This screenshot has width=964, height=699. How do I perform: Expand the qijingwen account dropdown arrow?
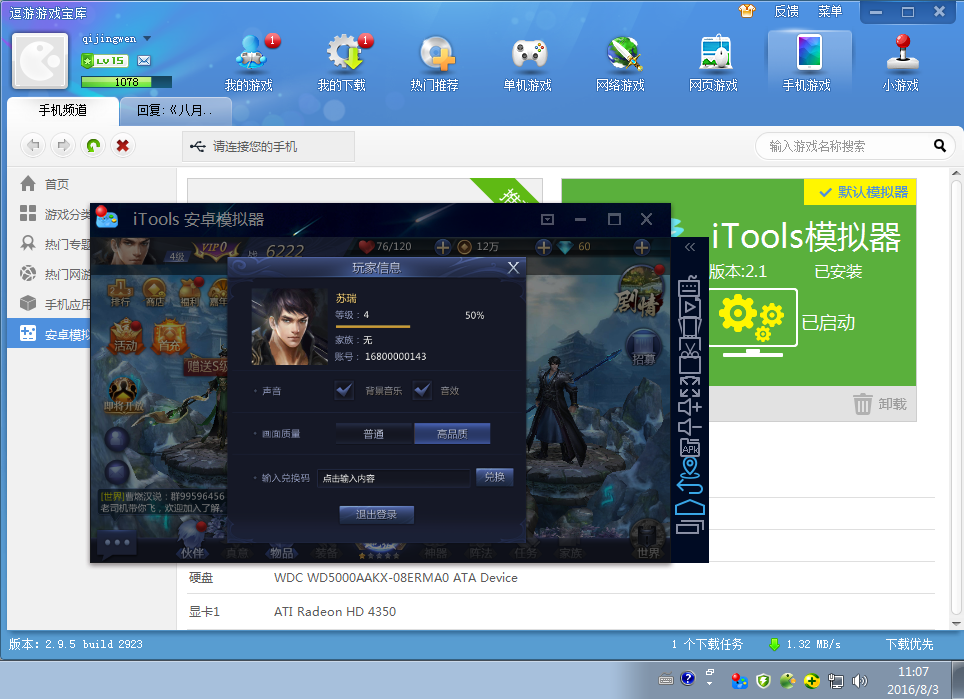(x=147, y=39)
